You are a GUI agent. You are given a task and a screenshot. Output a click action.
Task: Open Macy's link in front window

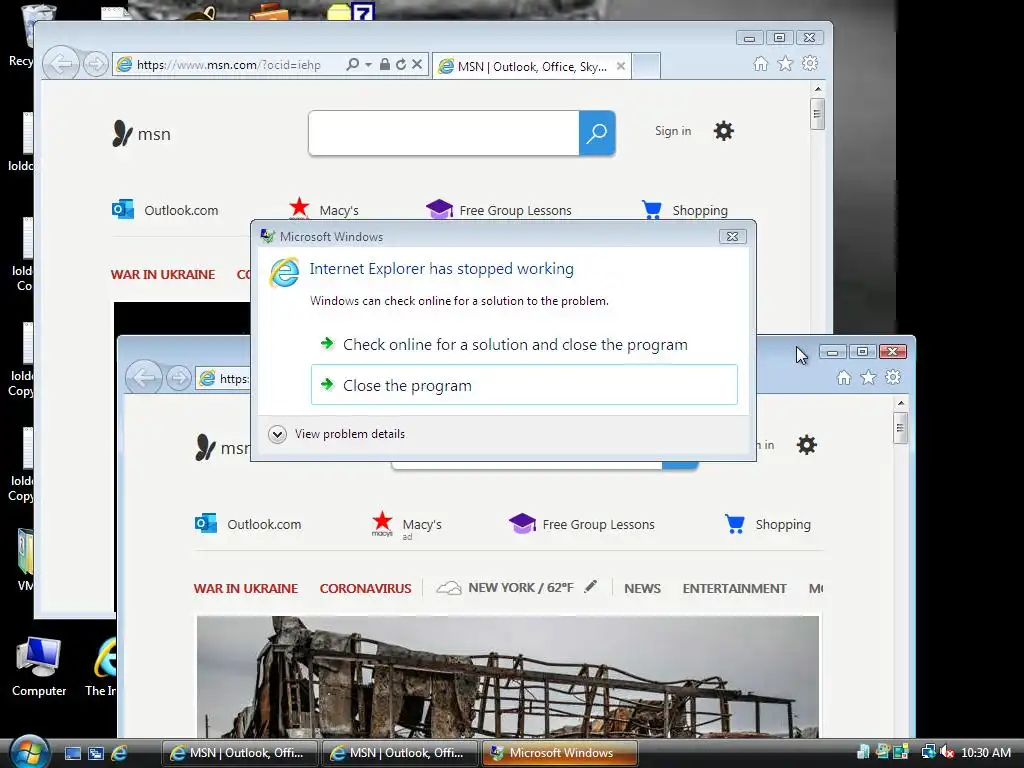coord(407,525)
